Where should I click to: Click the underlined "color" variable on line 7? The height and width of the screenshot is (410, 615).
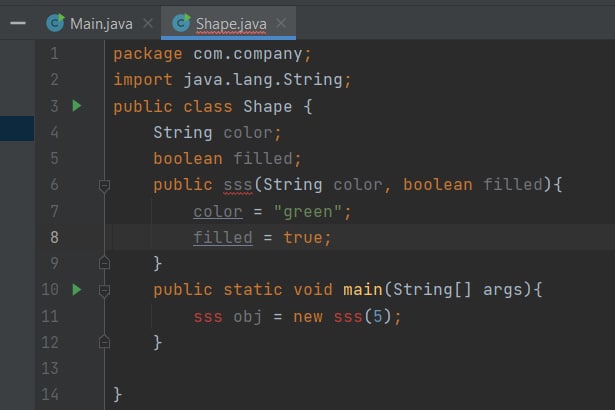pos(218,212)
